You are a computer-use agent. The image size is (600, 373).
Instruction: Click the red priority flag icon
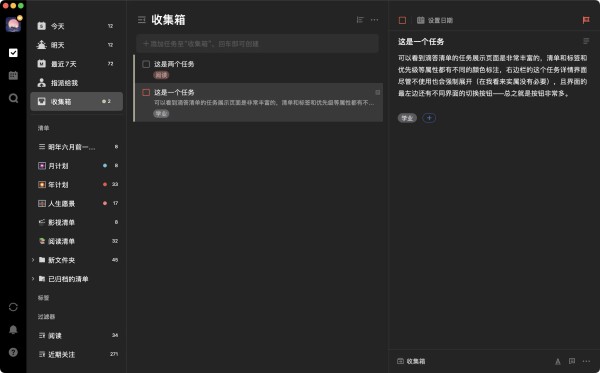(586, 20)
